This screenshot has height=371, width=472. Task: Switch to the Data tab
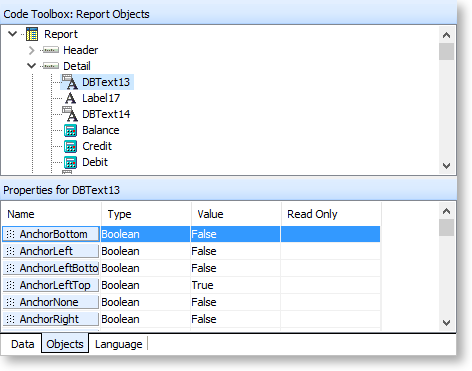pyautogui.click(x=22, y=344)
